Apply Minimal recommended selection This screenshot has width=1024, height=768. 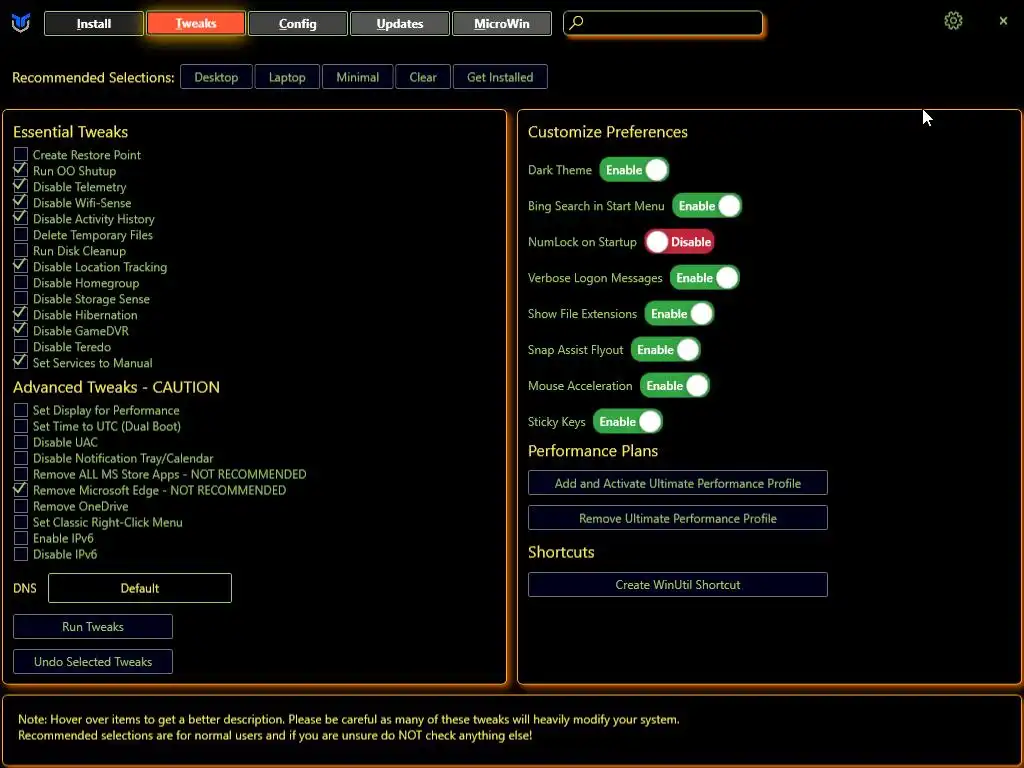[358, 77]
